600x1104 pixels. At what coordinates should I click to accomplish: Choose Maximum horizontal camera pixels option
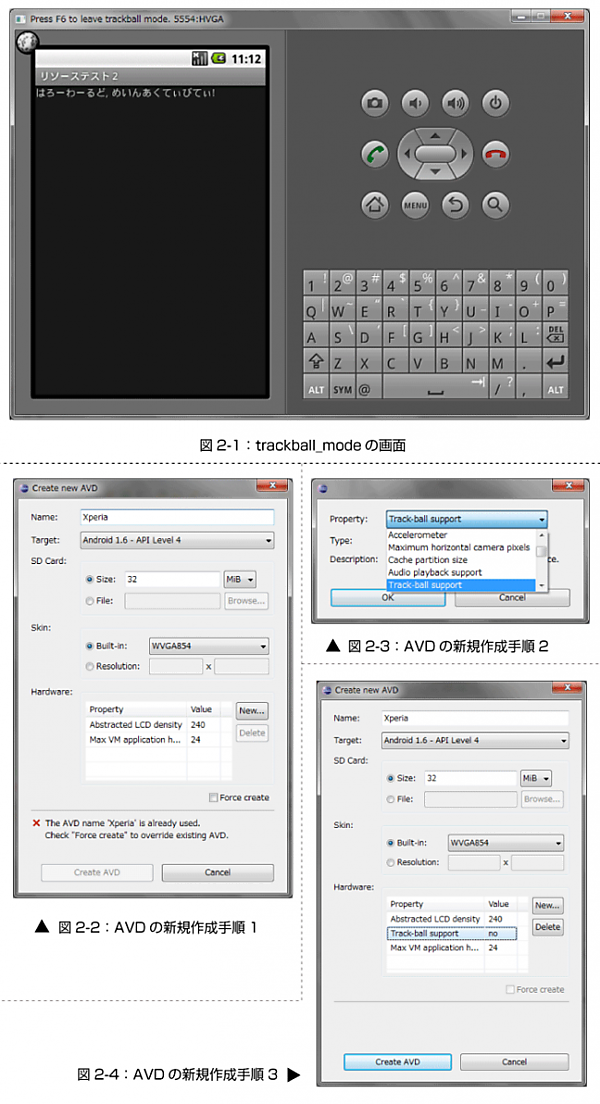(461, 547)
